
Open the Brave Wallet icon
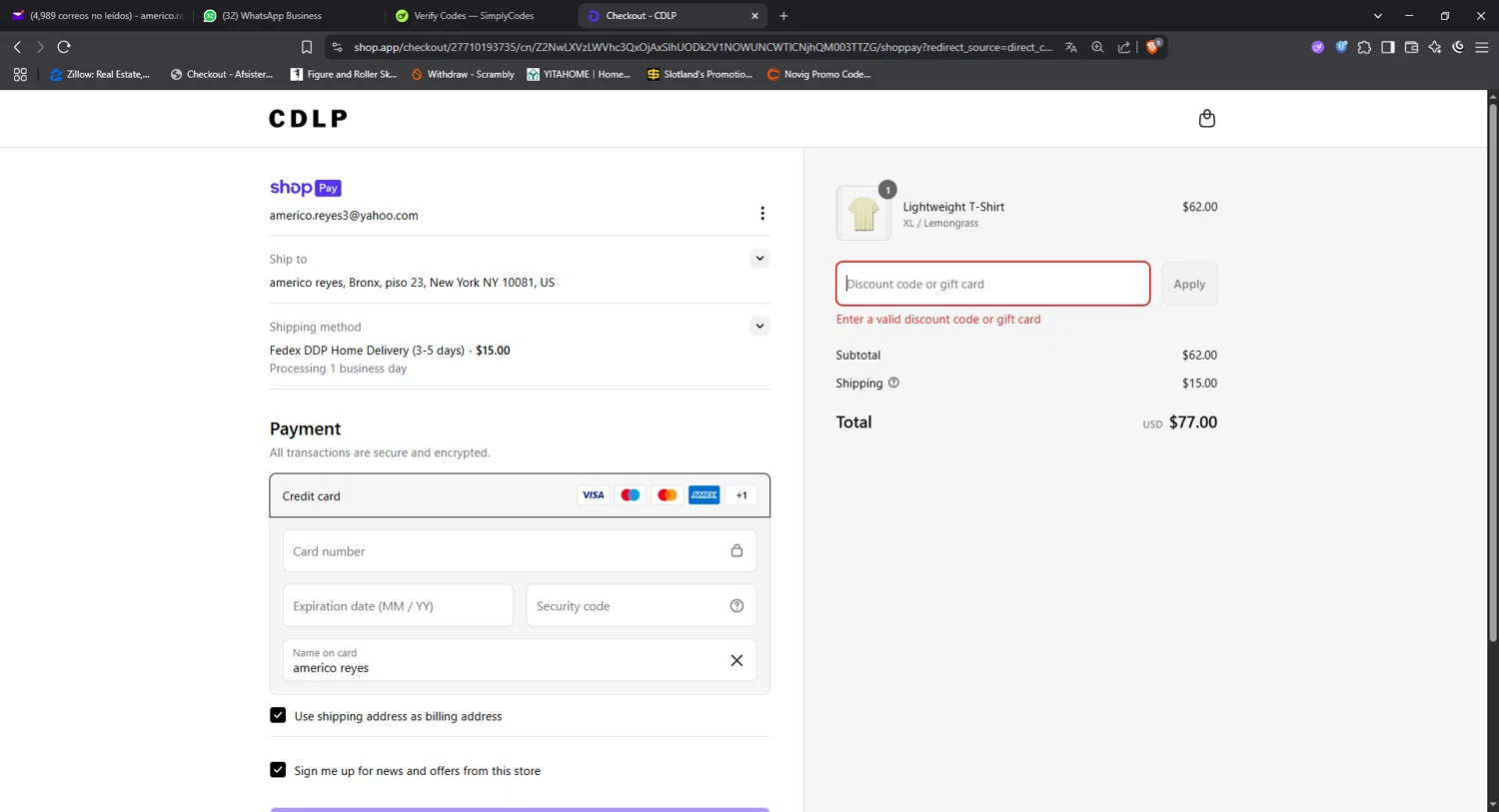[1411, 47]
